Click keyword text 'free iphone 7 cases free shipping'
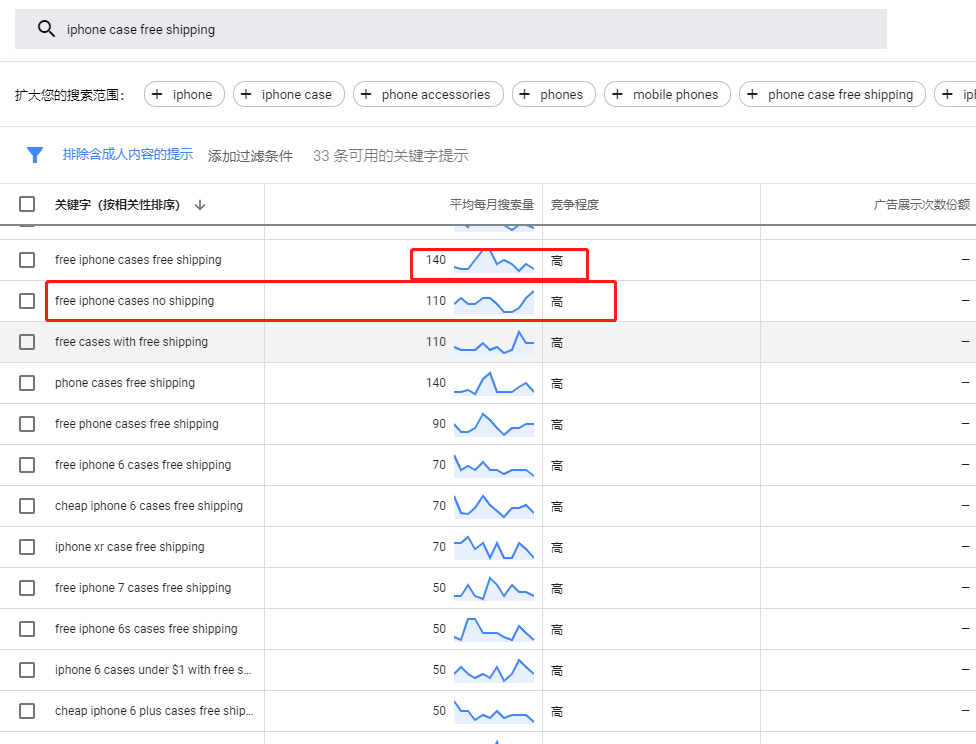Viewport: 976px width, 744px height. pyautogui.click(x=143, y=588)
